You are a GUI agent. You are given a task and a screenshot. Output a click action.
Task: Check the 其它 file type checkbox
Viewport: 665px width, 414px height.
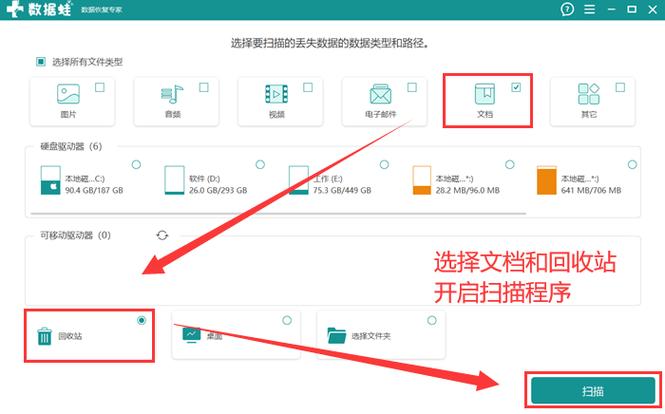point(620,87)
